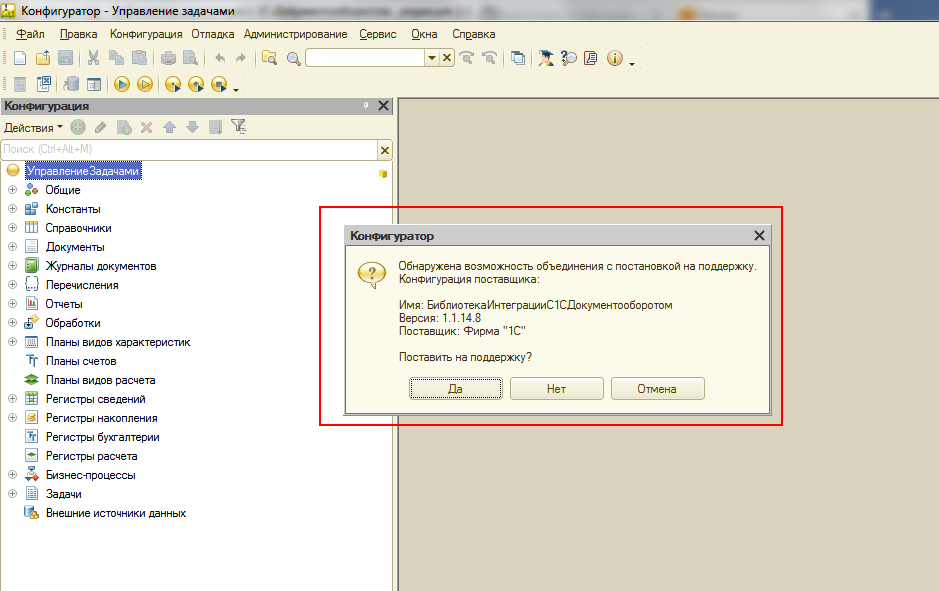Click the Move up arrow icon
Image resolution: width=939 pixels, height=591 pixels.
pos(169,127)
